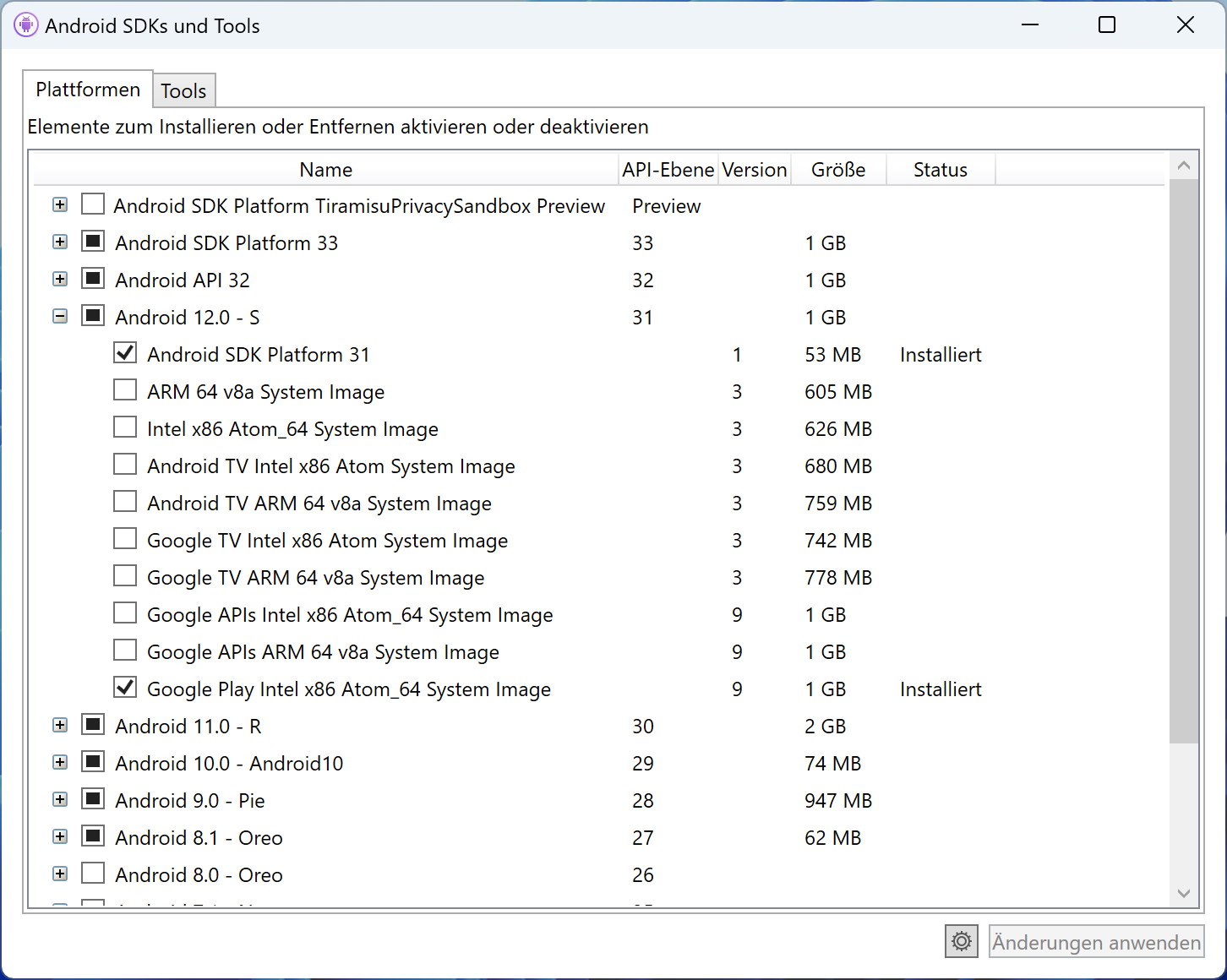Image resolution: width=1227 pixels, height=980 pixels.
Task: Collapse the Android 12.0 - S node
Action: 60,316
